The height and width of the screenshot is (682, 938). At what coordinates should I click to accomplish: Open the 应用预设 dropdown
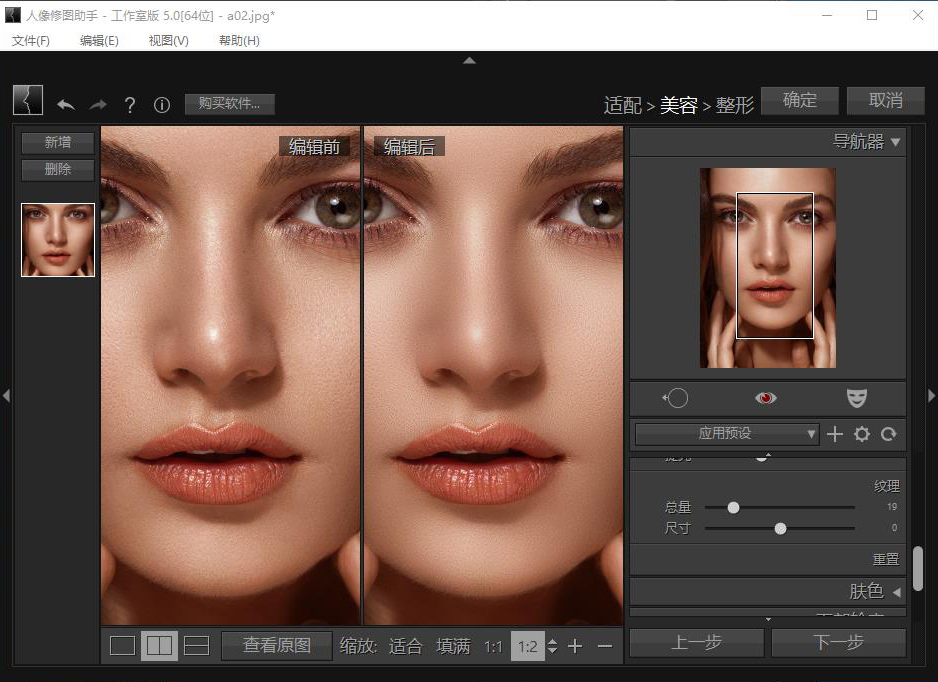[727, 434]
